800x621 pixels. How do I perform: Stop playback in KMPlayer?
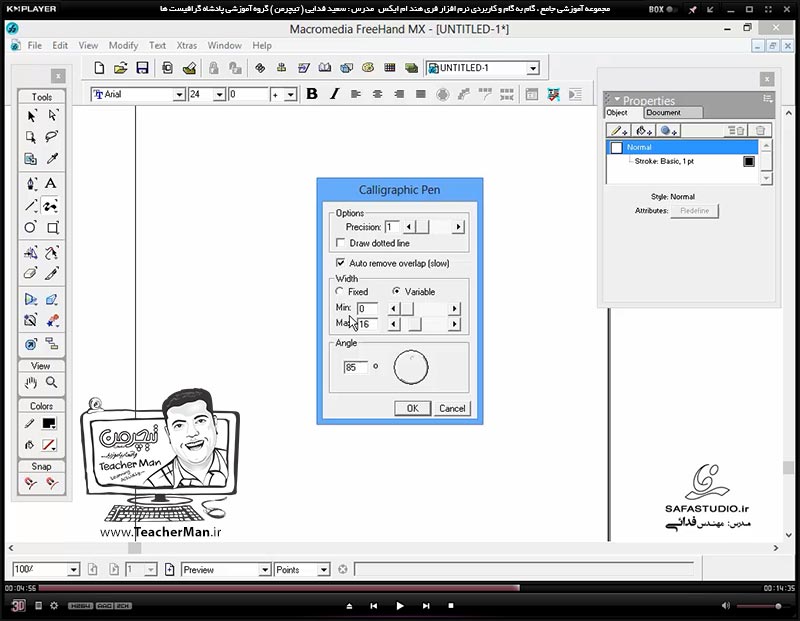click(451, 606)
